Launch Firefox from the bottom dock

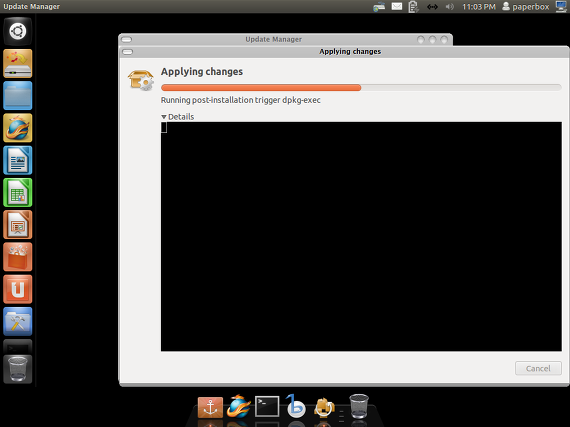tap(238, 406)
